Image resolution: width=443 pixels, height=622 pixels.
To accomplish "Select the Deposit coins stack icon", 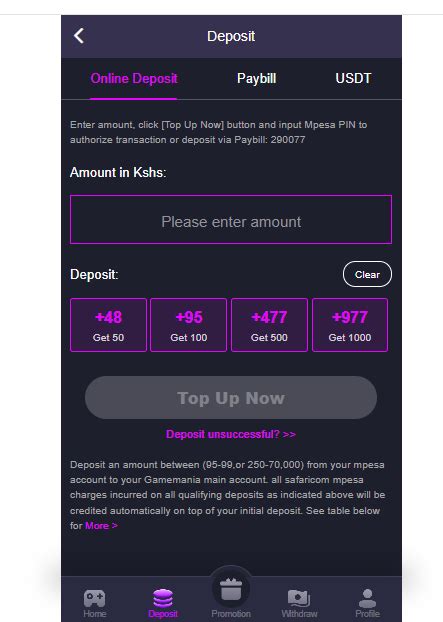I will pos(163,598).
